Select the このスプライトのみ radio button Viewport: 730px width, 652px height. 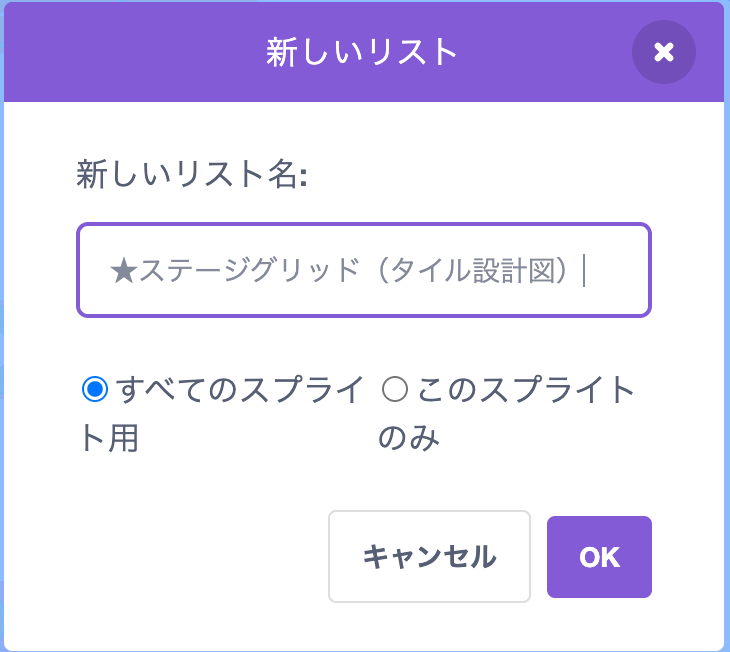point(395,390)
